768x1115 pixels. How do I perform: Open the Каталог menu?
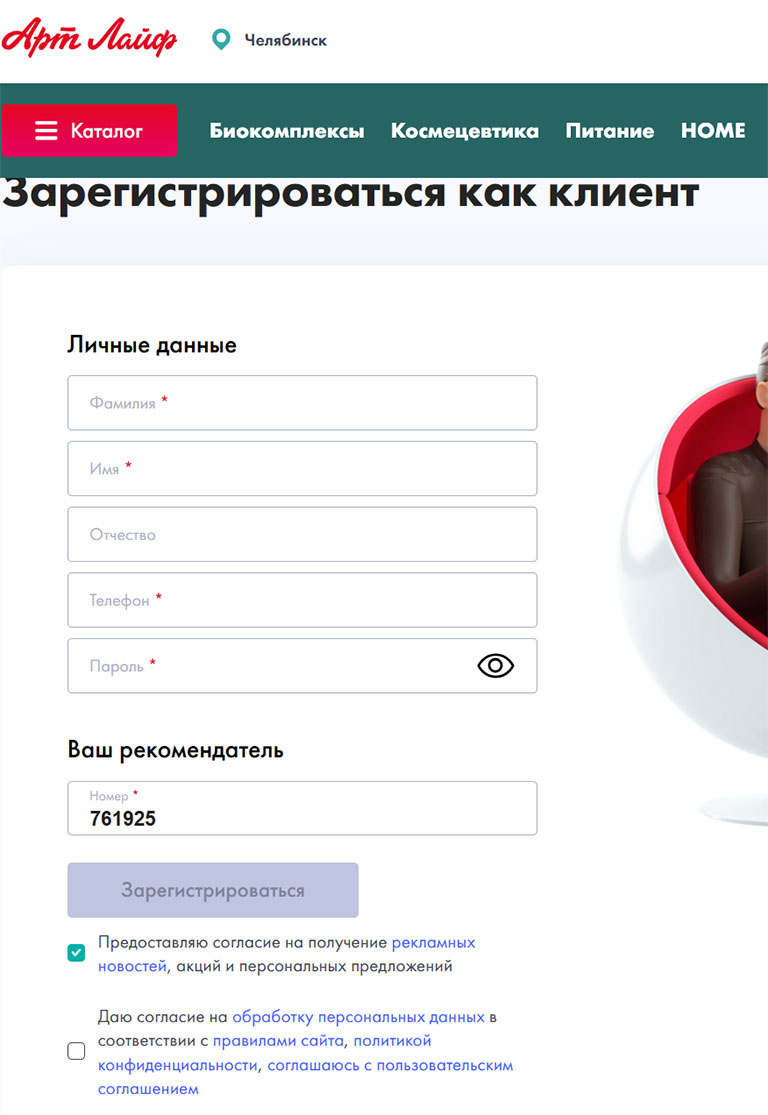click(90, 131)
